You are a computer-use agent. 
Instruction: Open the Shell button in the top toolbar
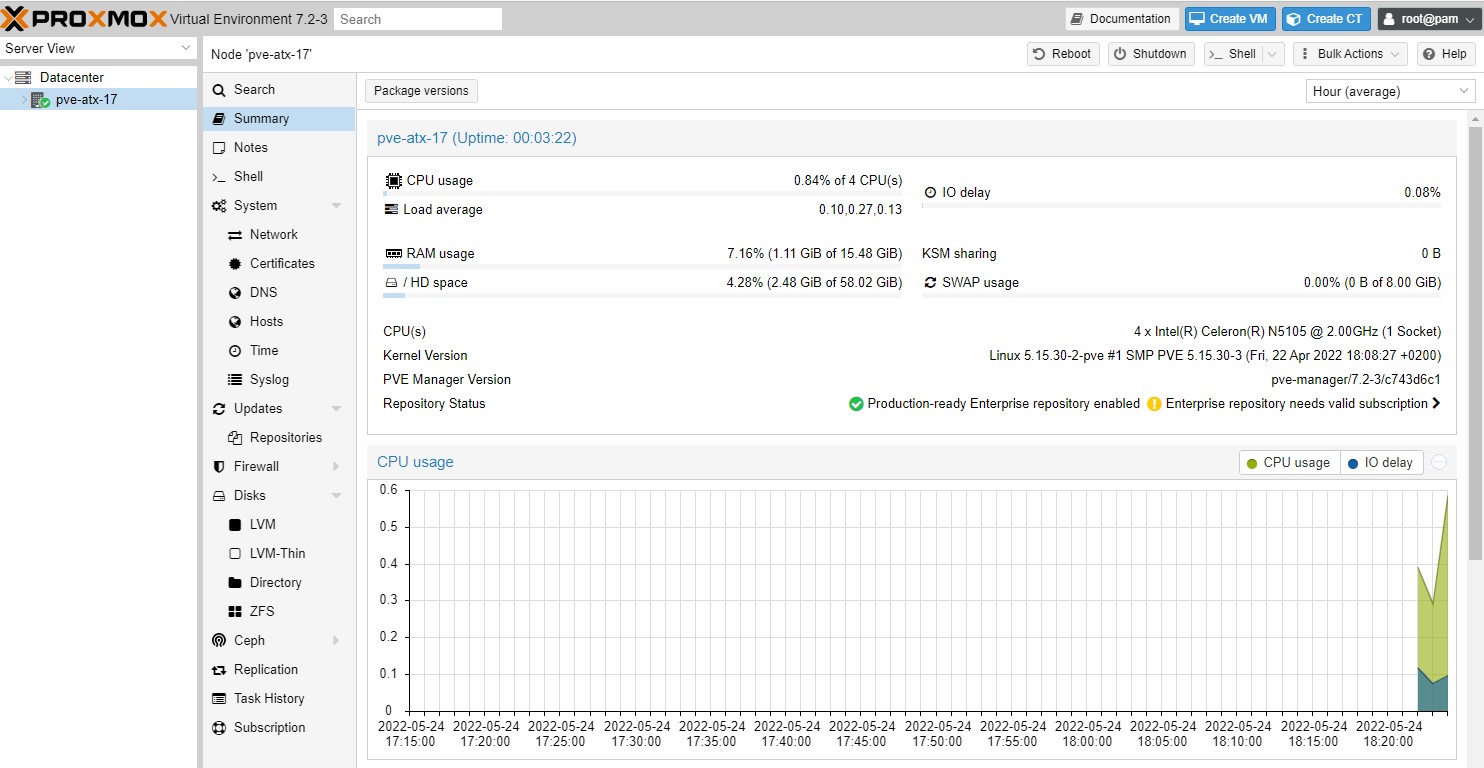tap(1234, 54)
